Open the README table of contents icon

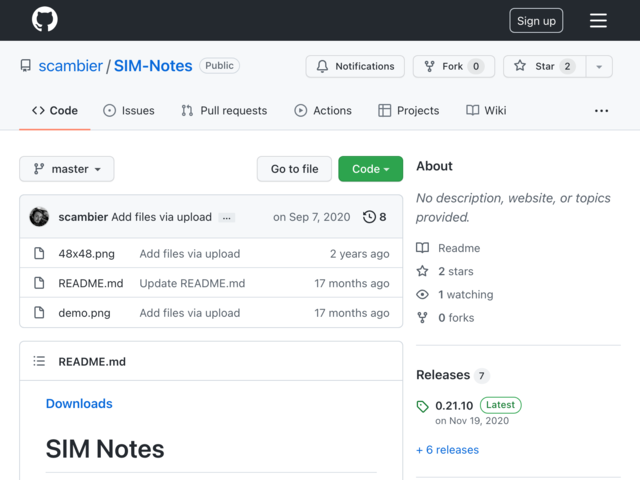pos(39,361)
